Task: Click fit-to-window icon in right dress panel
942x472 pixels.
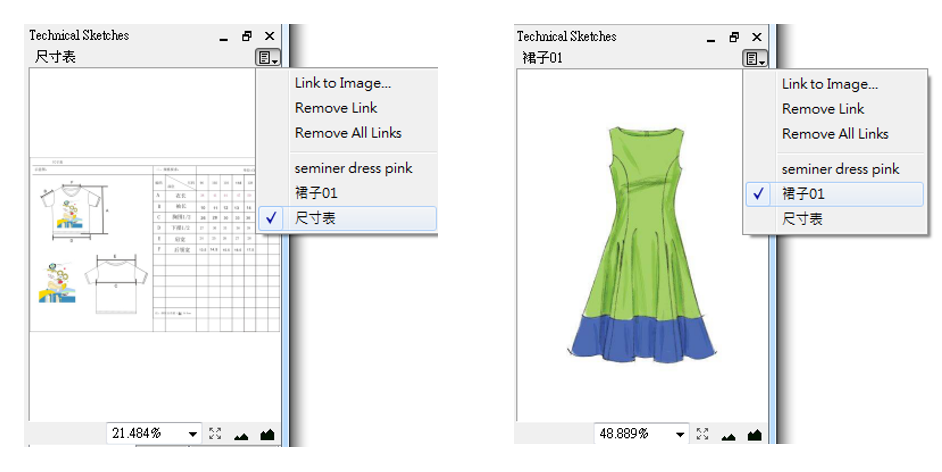Action: click(703, 434)
